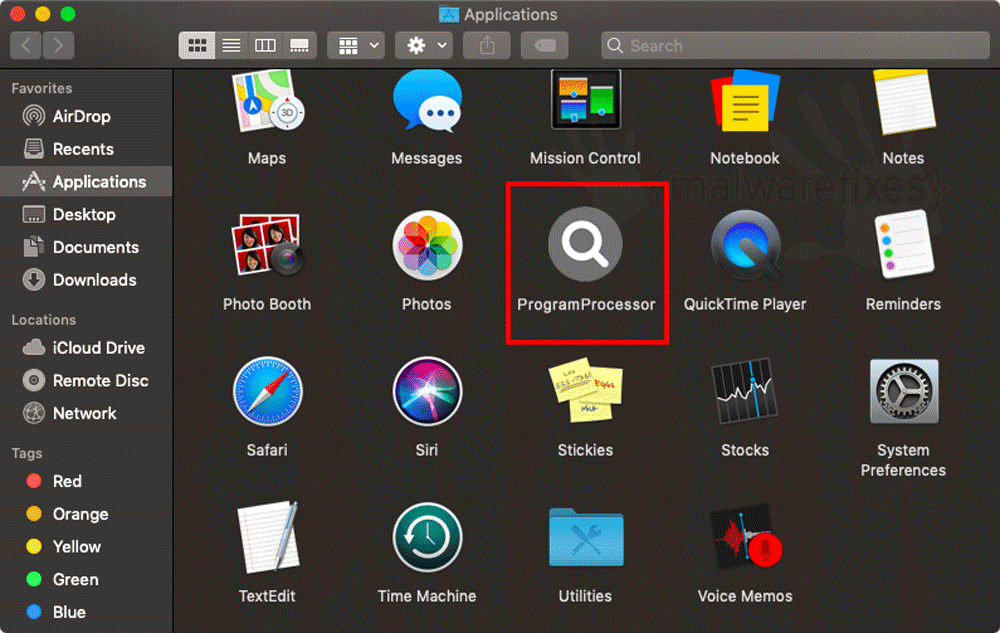
Task: Open Network in the sidebar
Action: tap(86, 413)
